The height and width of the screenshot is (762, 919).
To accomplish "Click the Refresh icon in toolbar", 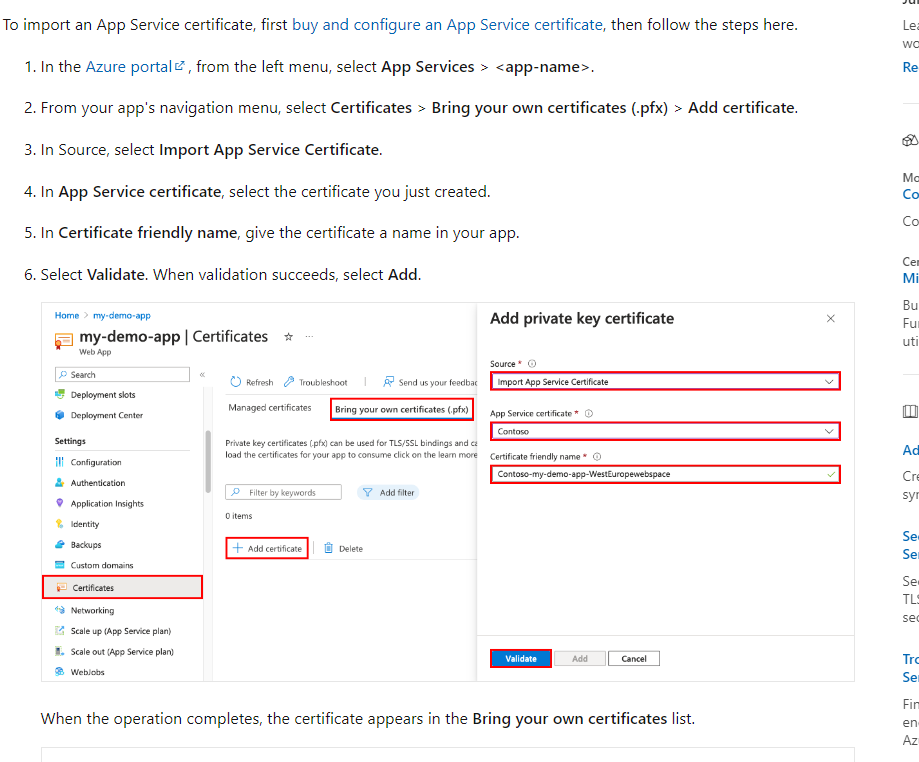I will point(236,382).
